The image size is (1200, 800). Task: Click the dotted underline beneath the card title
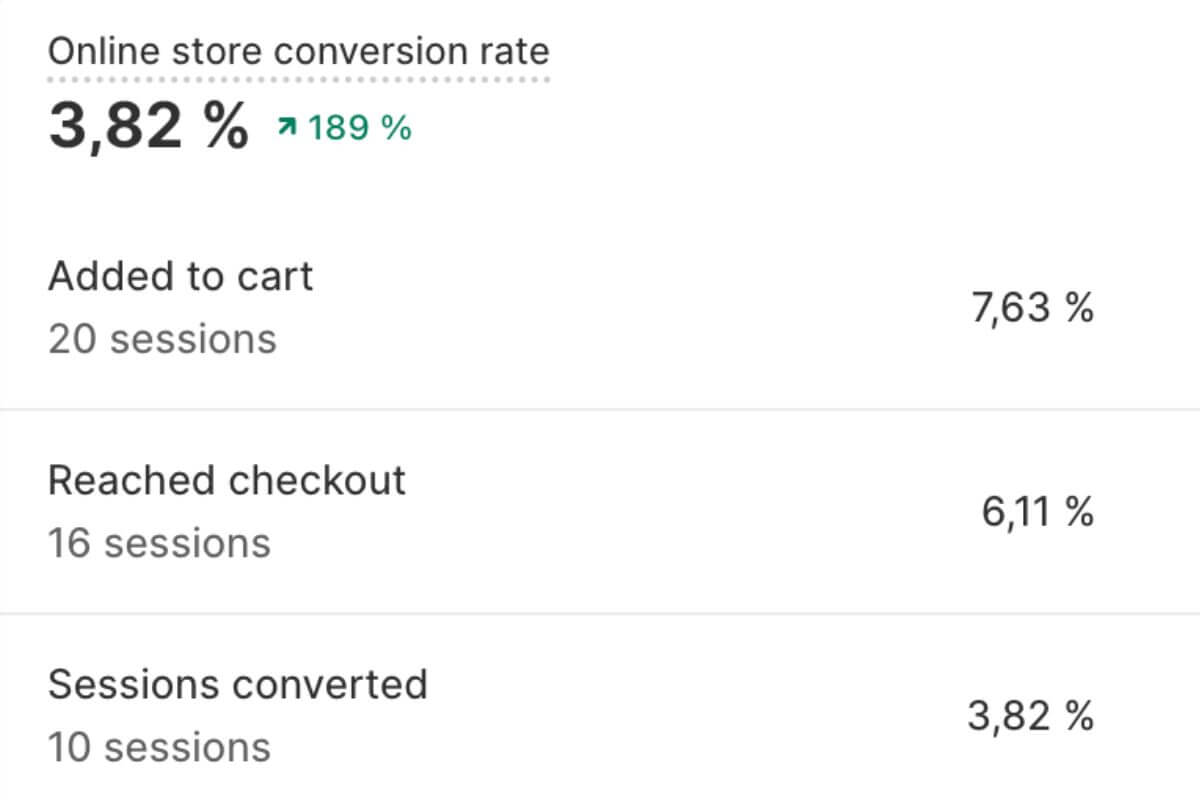click(x=299, y=77)
